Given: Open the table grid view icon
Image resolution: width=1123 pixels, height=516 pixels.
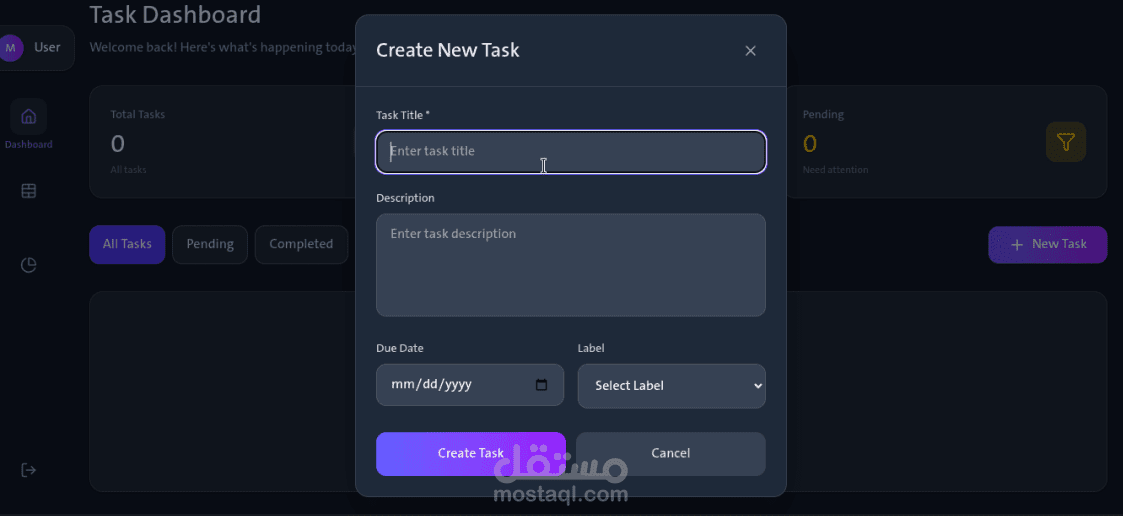Looking at the screenshot, I should (x=28, y=191).
